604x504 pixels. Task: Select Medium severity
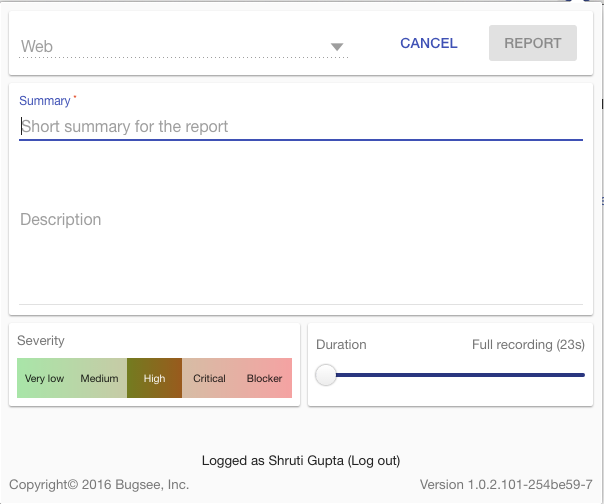[x=99, y=378]
